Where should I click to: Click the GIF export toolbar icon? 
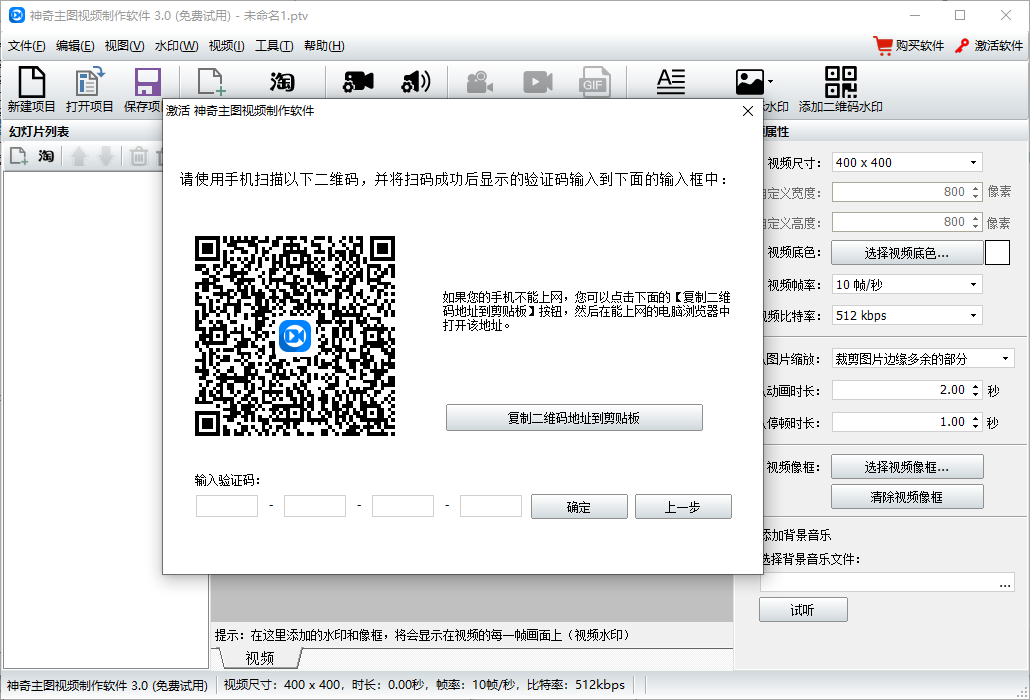click(x=594, y=82)
